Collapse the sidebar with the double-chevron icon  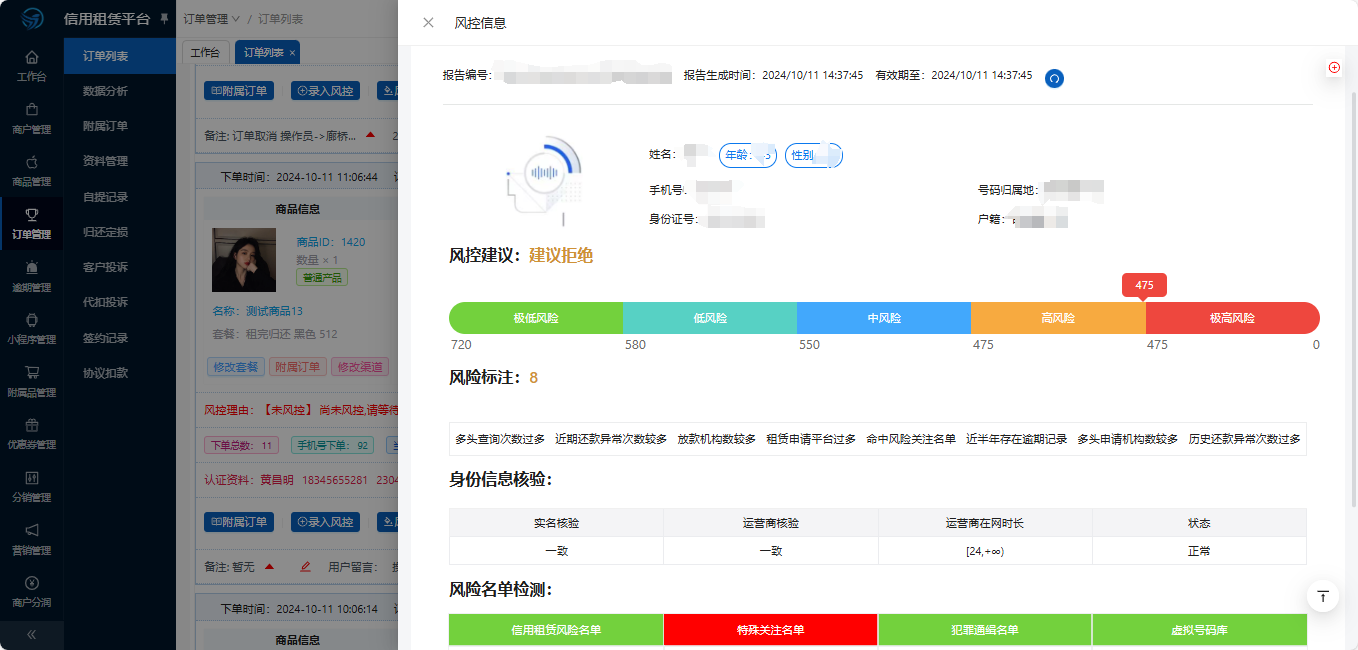coord(32,634)
